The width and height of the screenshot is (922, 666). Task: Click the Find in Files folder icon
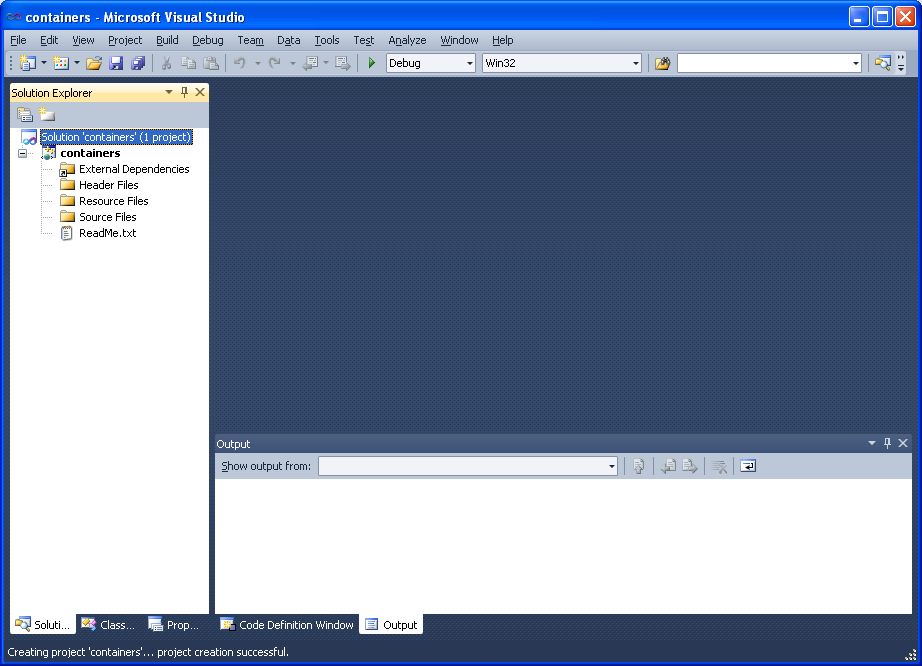(663, 63)
